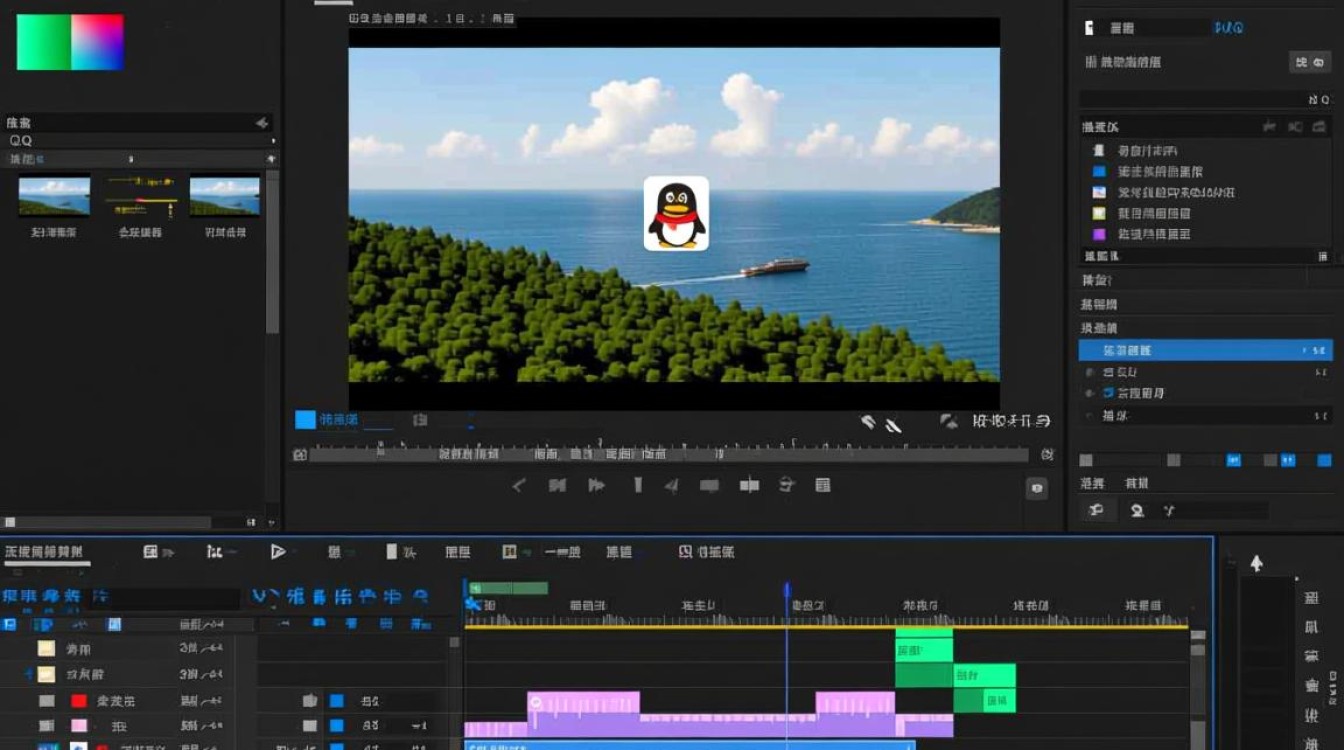Image resolution: width=1344 pixels, height=750 pixels.
Task: Click the blue playhead on the timeline ruler
Action: click(787, 590)
